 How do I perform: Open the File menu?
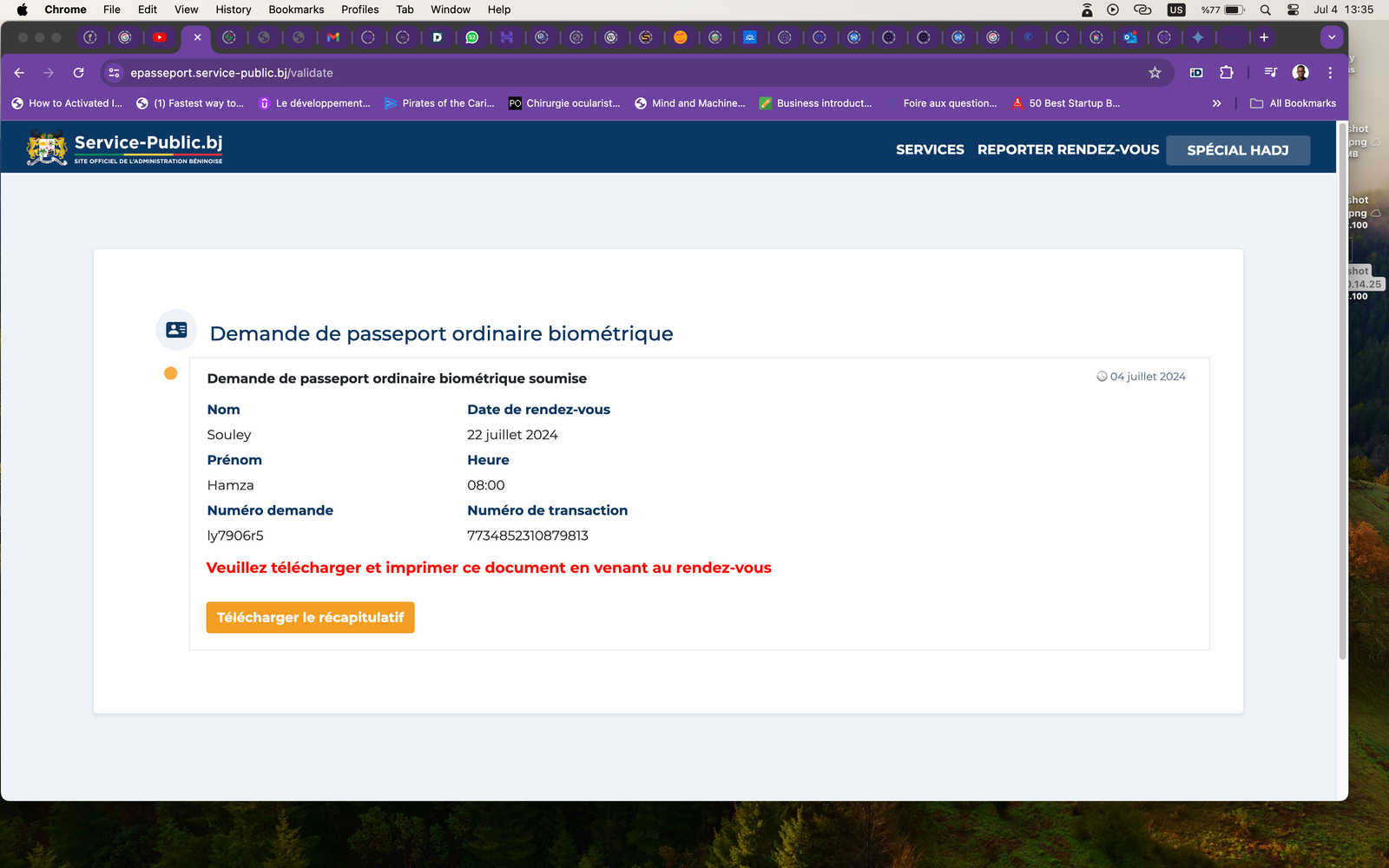pos(112,10)
